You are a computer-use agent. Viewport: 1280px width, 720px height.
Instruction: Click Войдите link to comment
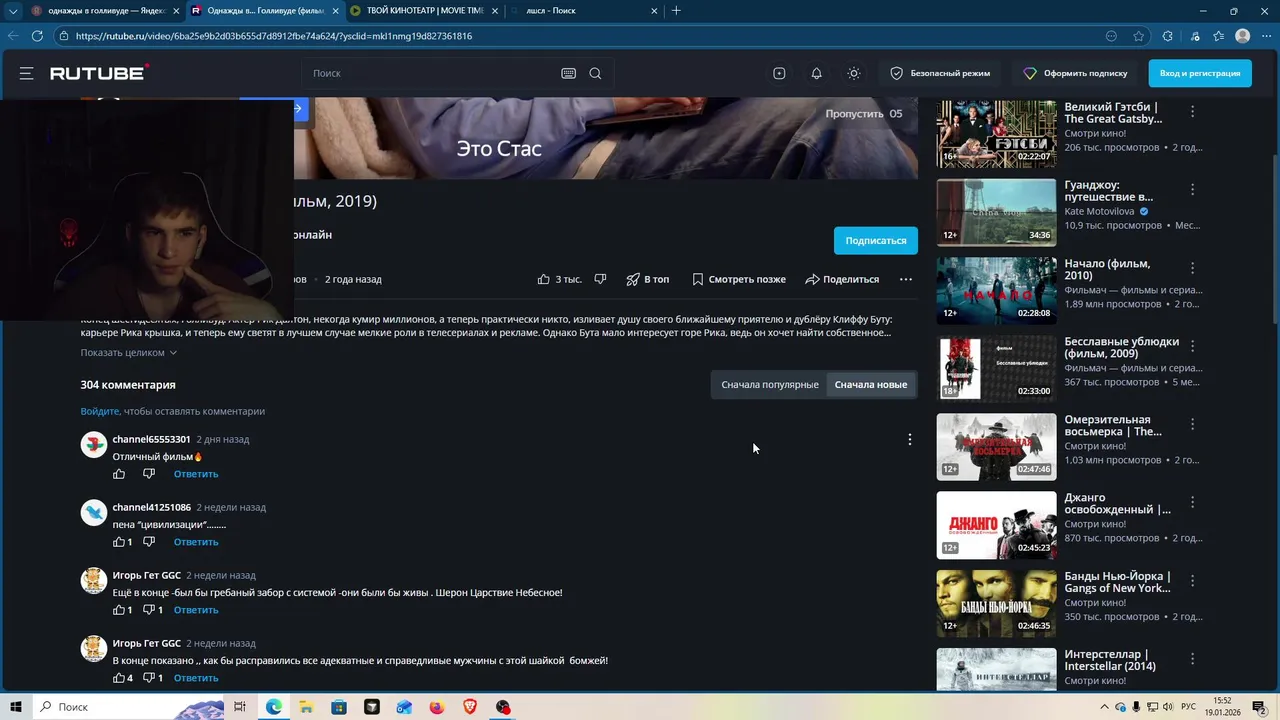point(100,411)
